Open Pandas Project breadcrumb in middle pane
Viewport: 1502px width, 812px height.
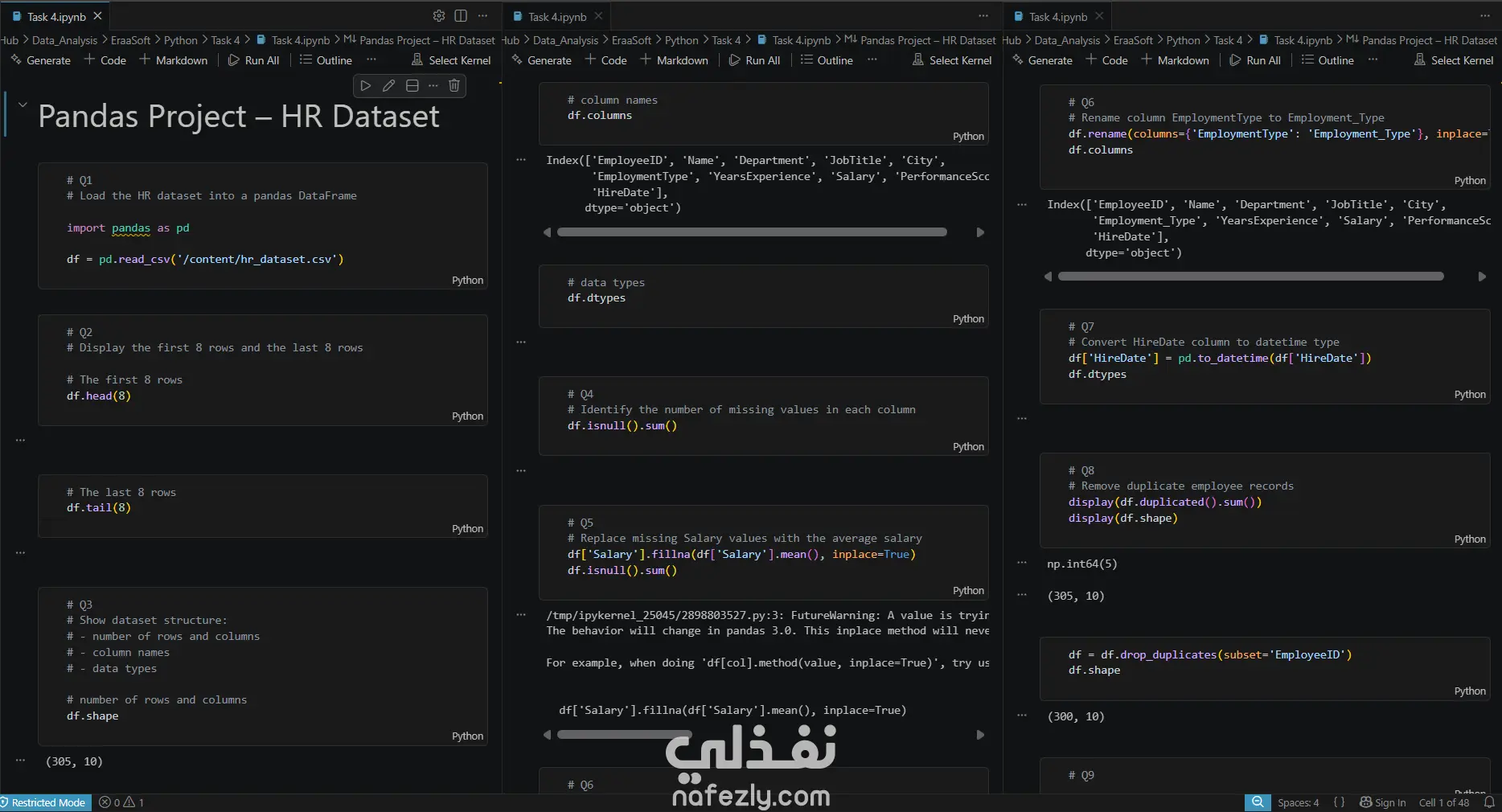click(920, 40)
